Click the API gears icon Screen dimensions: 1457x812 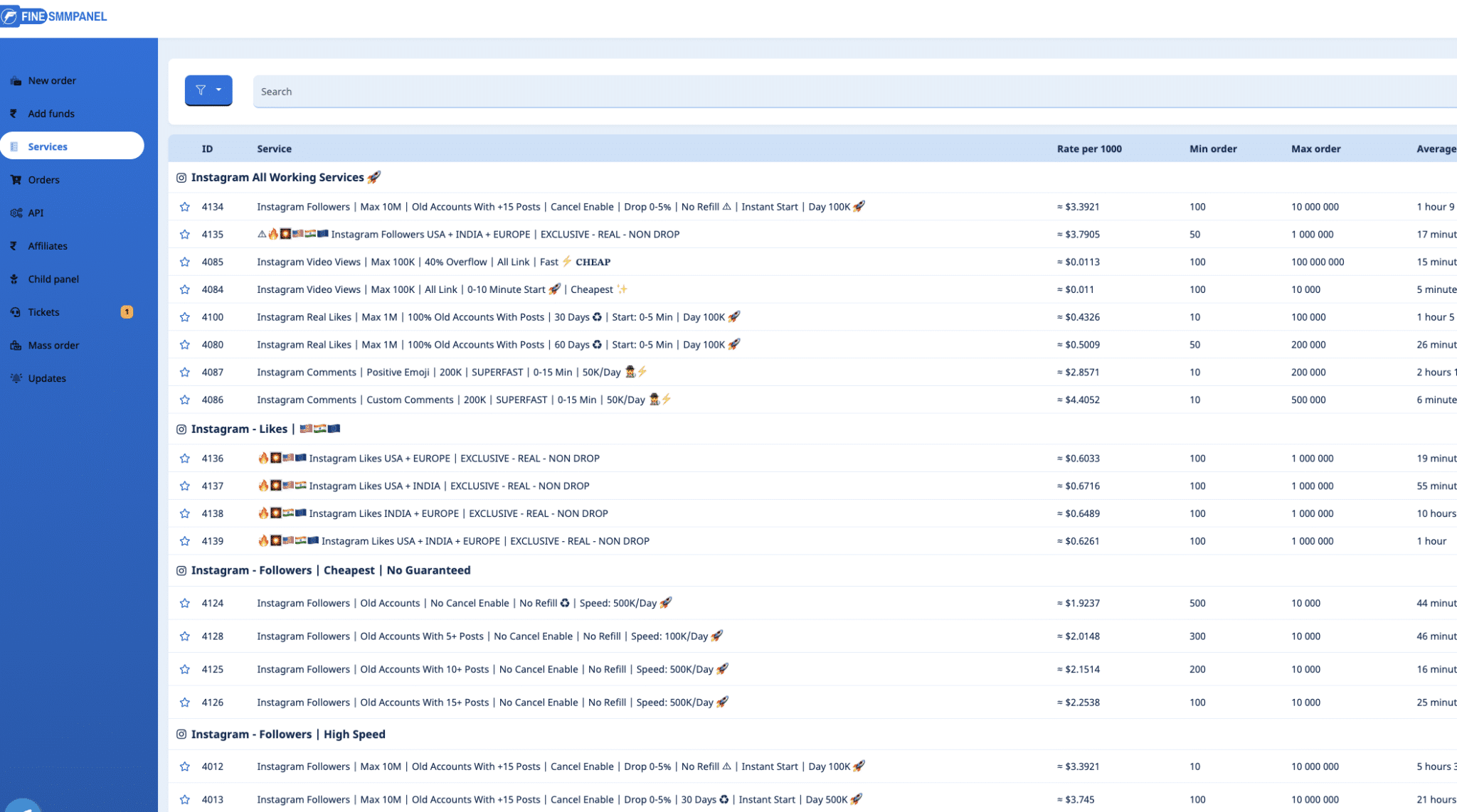[16, 213]
